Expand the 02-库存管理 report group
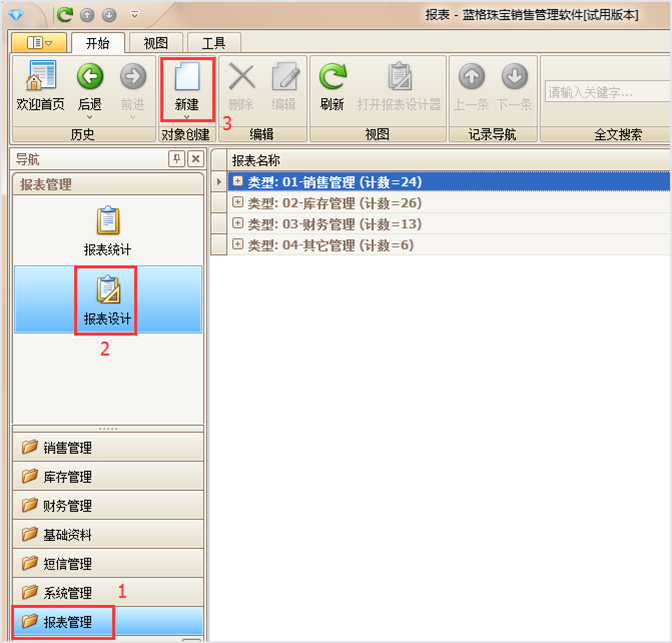 (238, 203)
